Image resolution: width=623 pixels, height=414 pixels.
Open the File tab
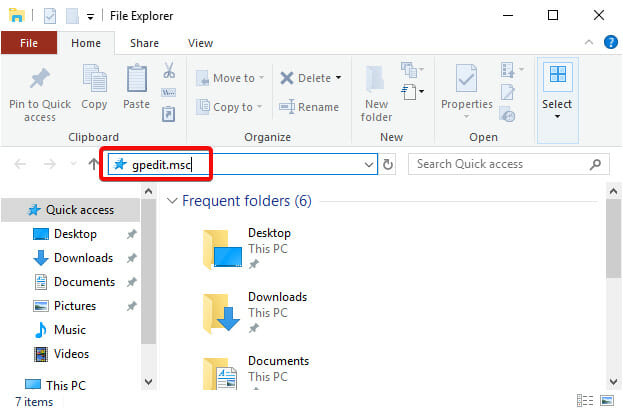29,43
